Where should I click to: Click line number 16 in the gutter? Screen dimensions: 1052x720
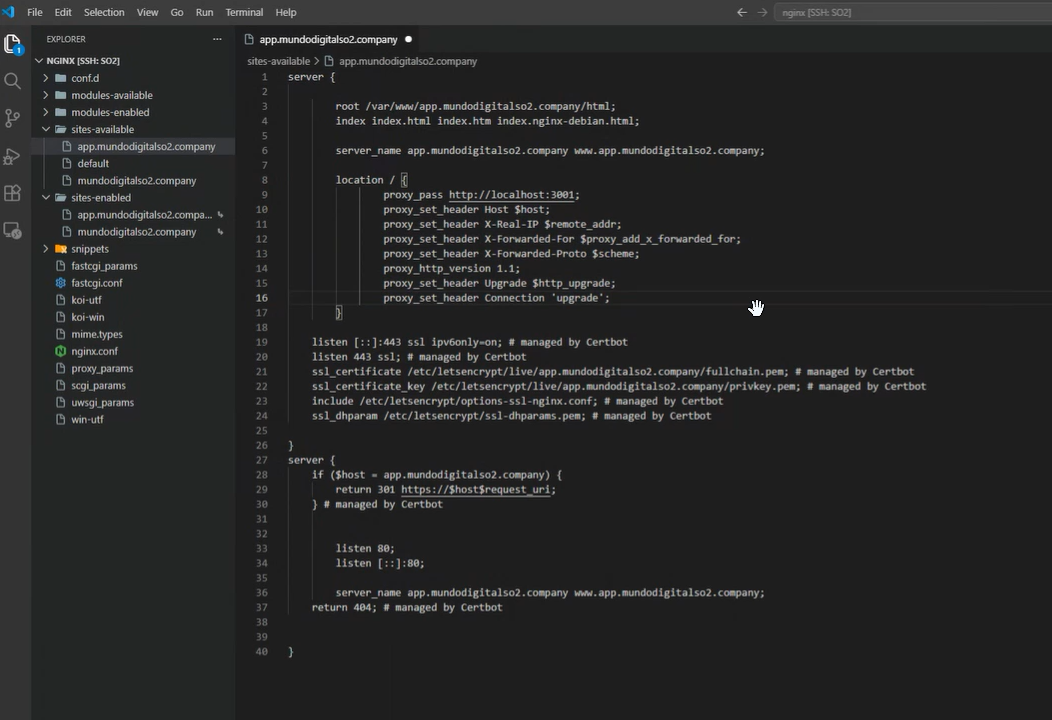262,298
